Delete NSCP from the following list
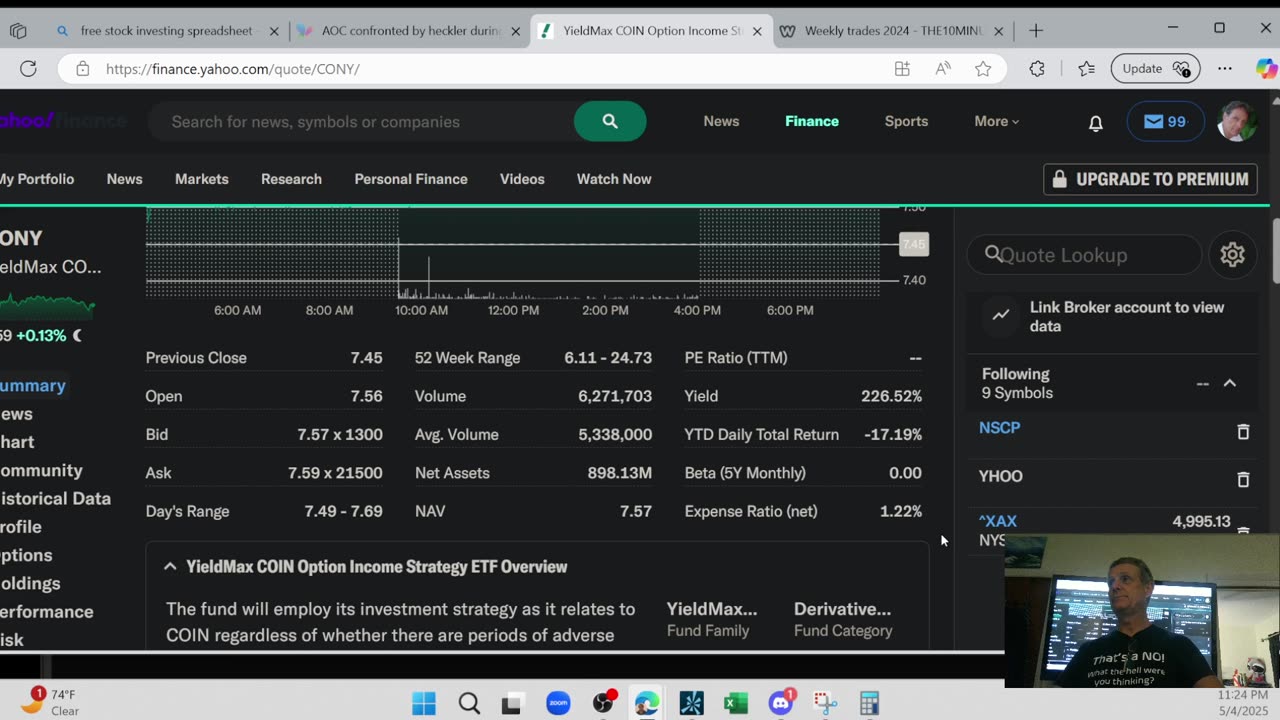The image size is (1280, 720). click(1243, 432)
